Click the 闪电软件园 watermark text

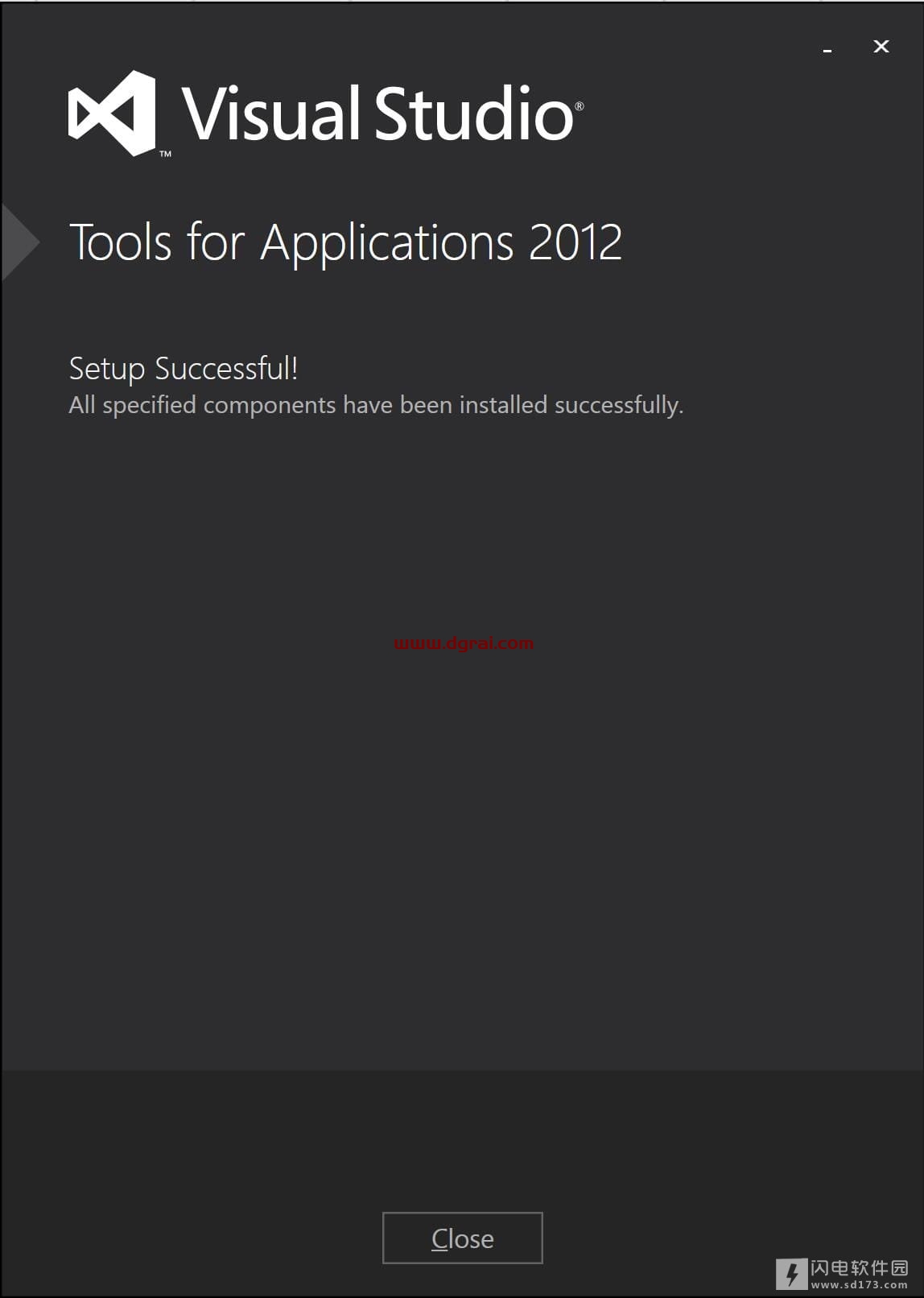tap(859, 1268)
